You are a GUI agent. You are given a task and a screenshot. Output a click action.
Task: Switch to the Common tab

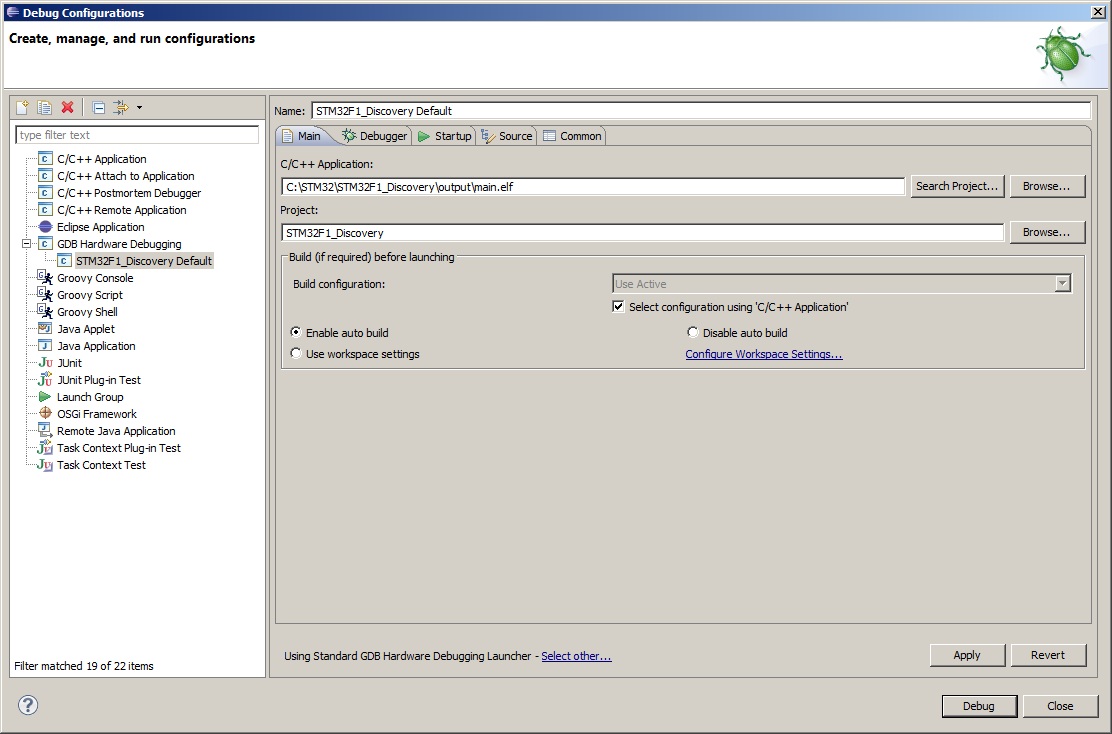pos(572,136)
